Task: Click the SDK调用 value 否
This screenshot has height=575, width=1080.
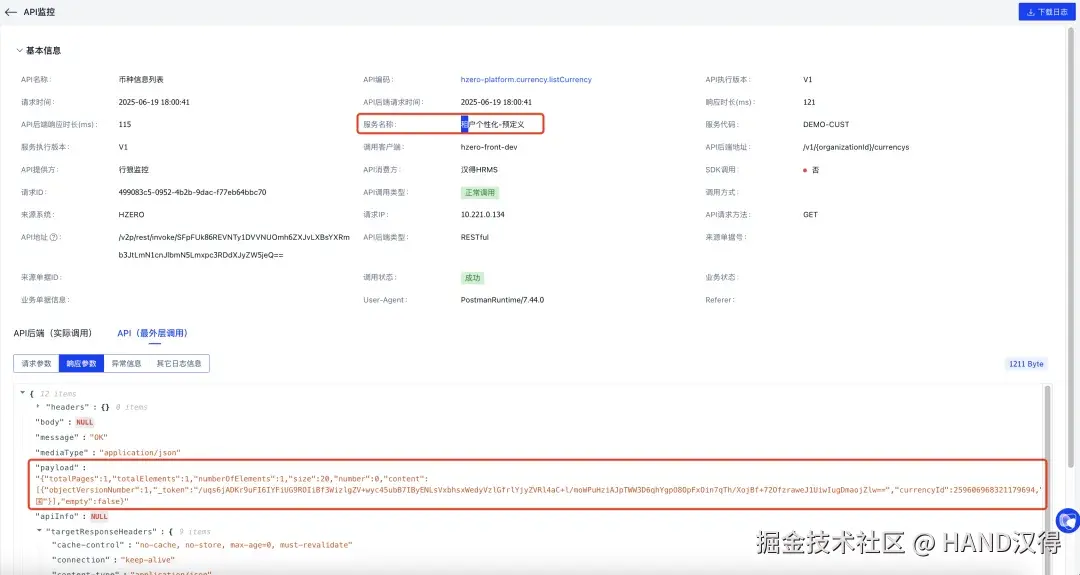Action: (x=815, y=170)
